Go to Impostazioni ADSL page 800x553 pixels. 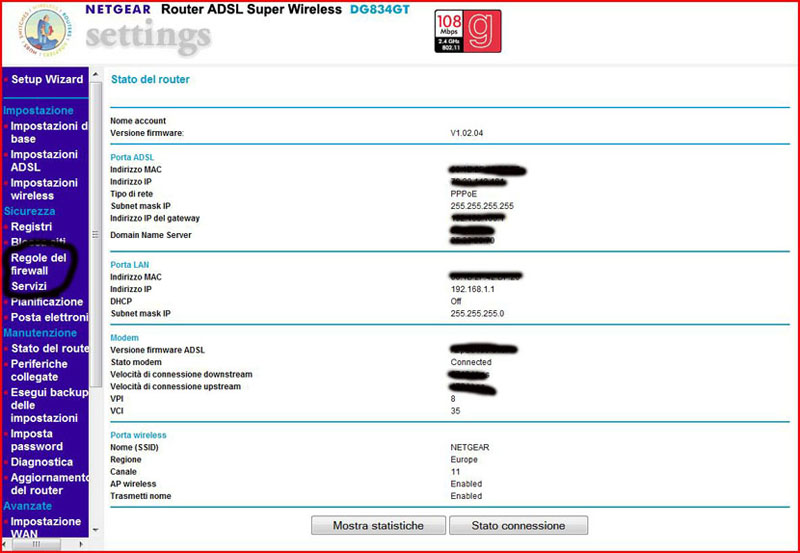pyautogui.click(x=44, y=161)
